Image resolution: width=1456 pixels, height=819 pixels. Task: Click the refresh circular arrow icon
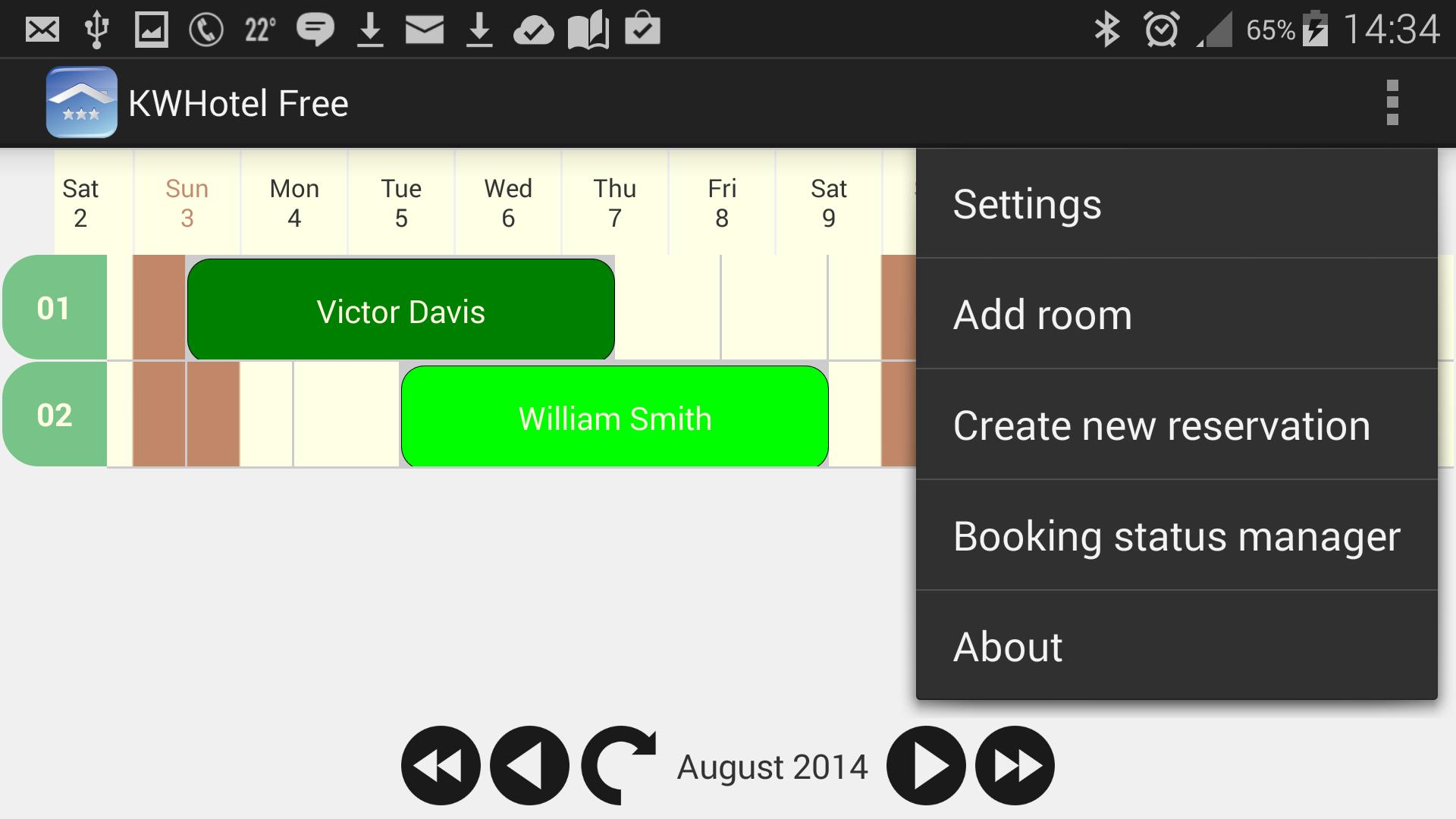(619, 765)
